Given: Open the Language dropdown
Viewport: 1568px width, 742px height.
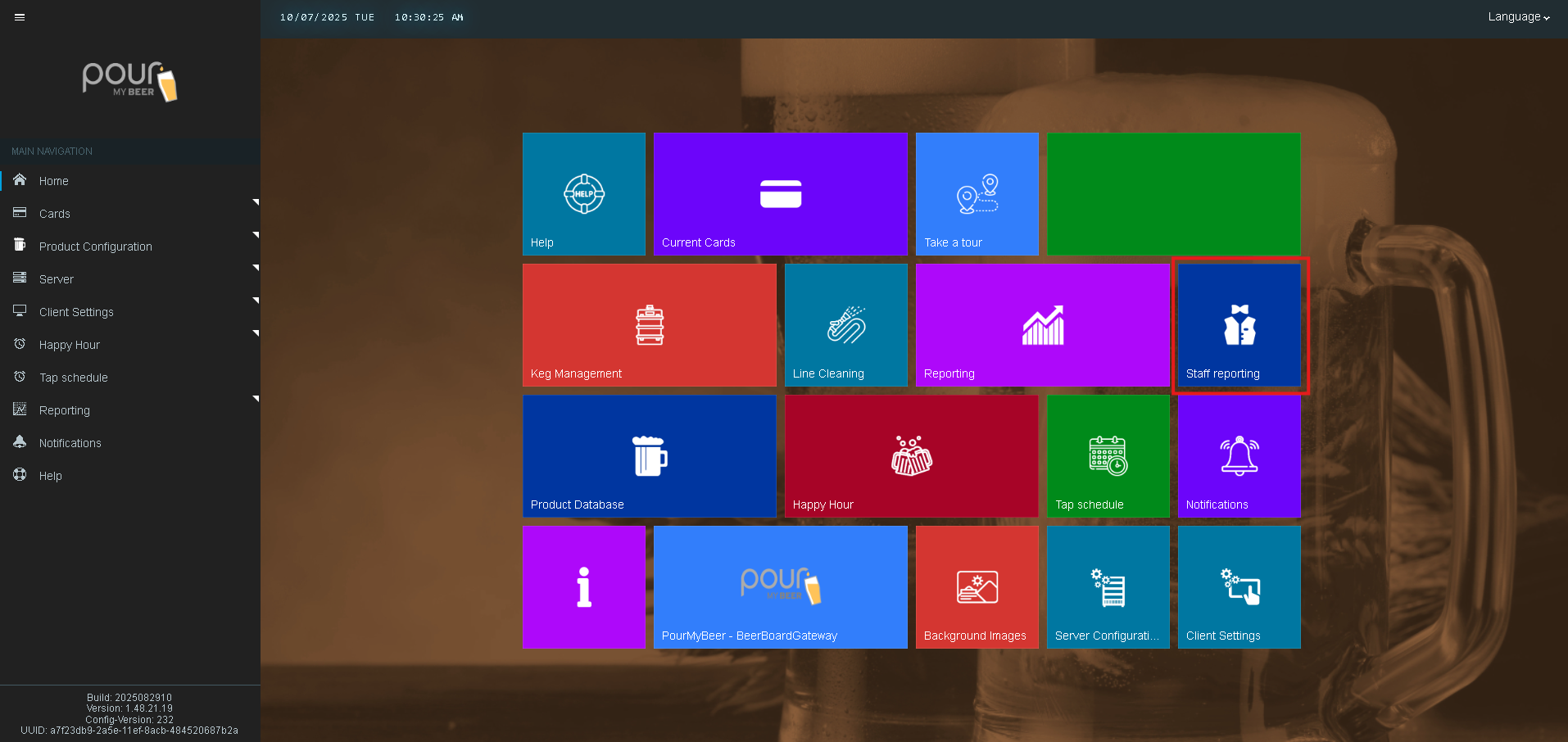Looking at the screenshot, I should pos(1518,17).
